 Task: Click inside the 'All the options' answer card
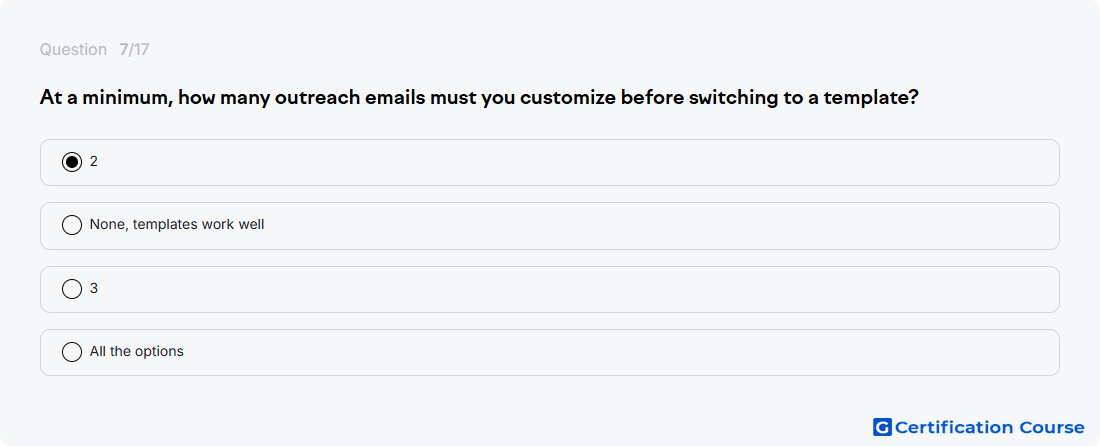pyautogui.click(x=549, y=353)
